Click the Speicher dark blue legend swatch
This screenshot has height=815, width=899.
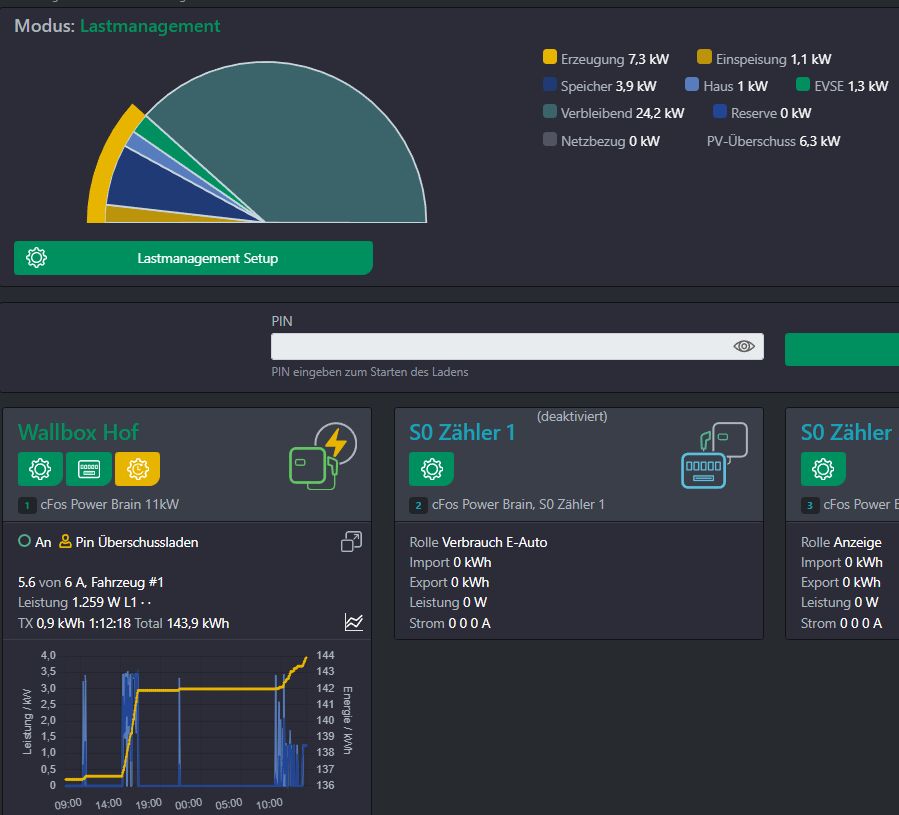[x=550, y=84]
